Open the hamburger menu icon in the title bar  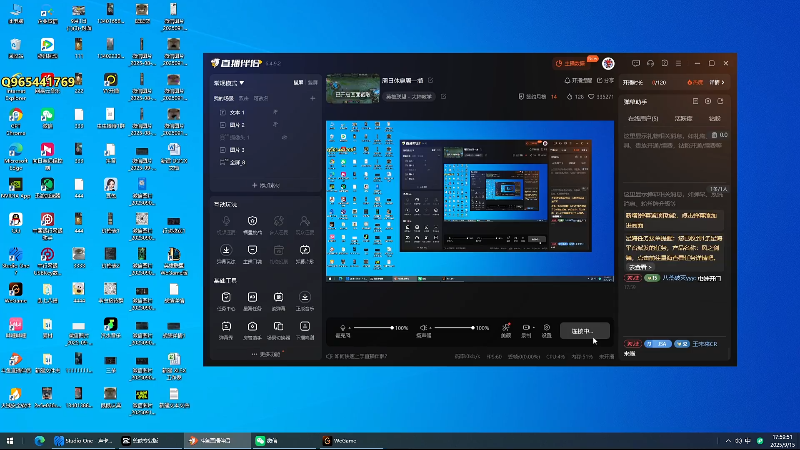click(679, 63)
